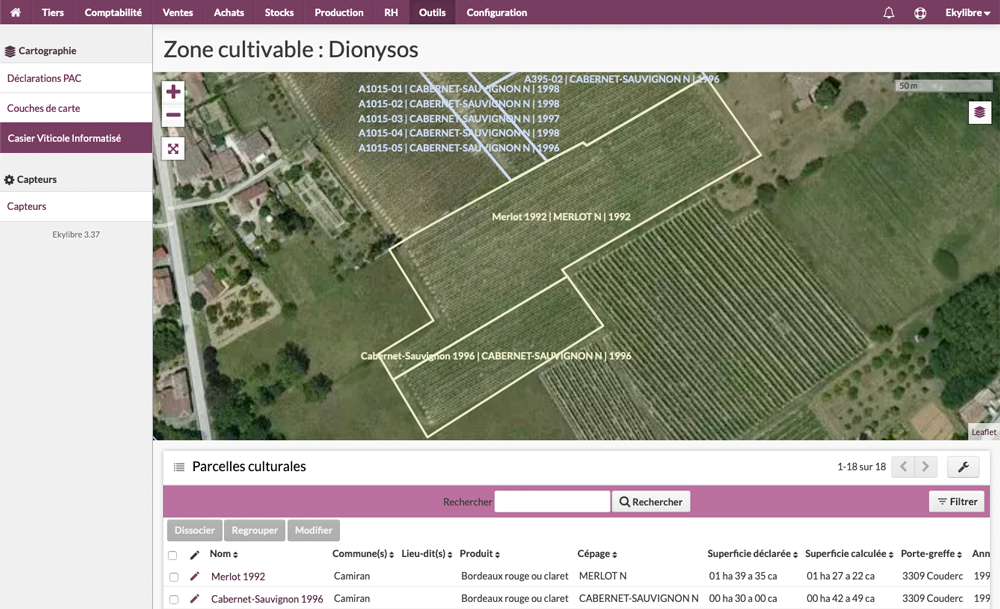Click the MERLOT N cépage cell
Viewport: 1000px width, 609px height.
coord(603,576)
